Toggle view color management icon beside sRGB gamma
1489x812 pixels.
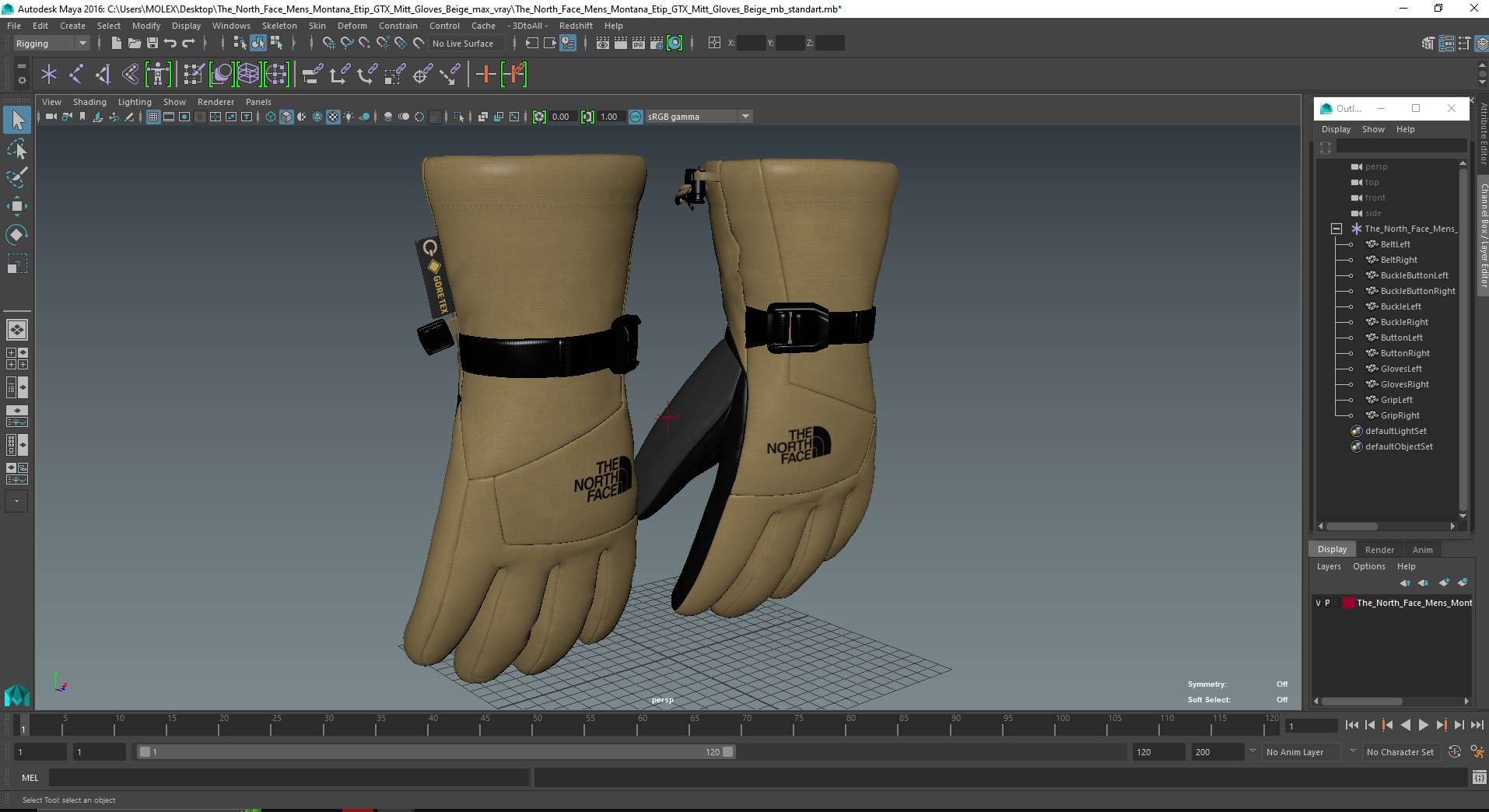[636, 117]
